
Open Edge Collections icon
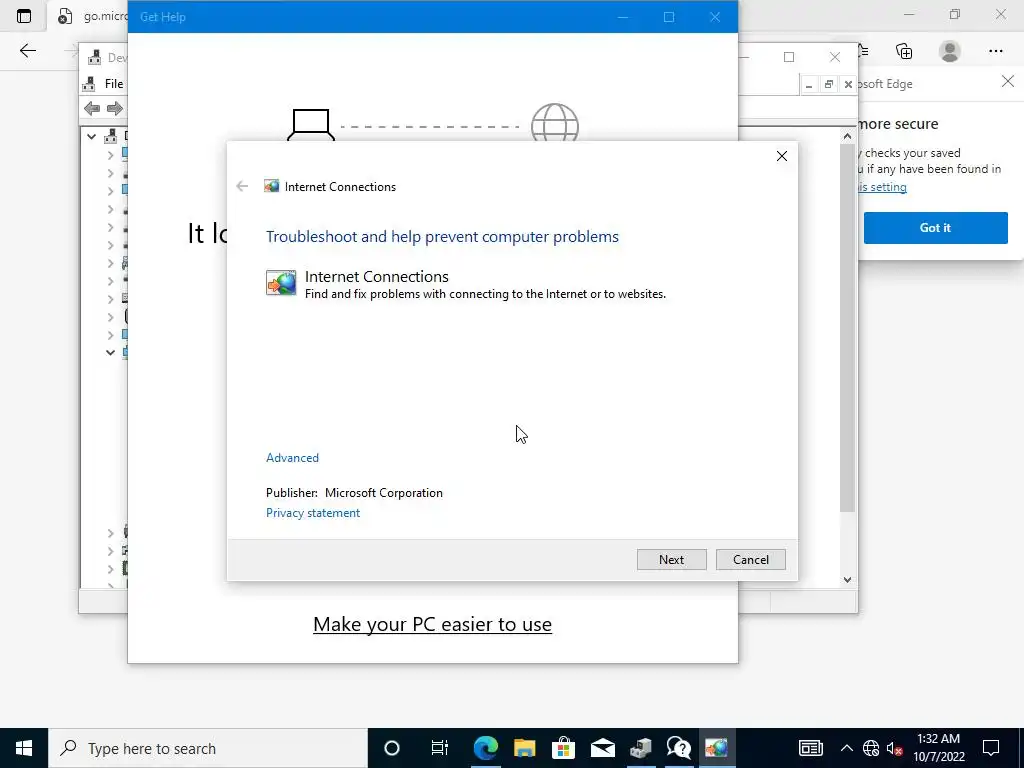(x=904, y=51)
